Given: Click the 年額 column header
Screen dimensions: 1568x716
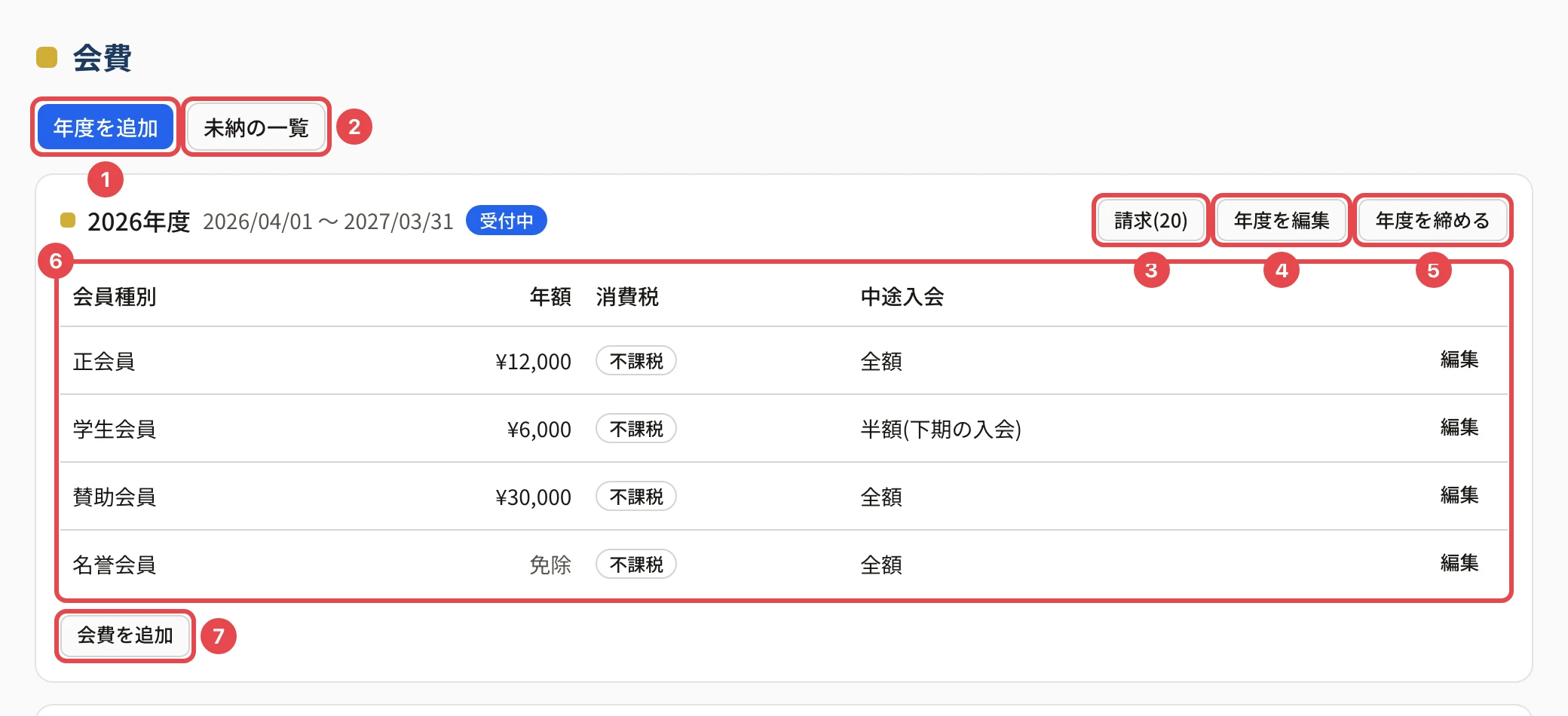Looking at the screenshot, I should 550,296.
